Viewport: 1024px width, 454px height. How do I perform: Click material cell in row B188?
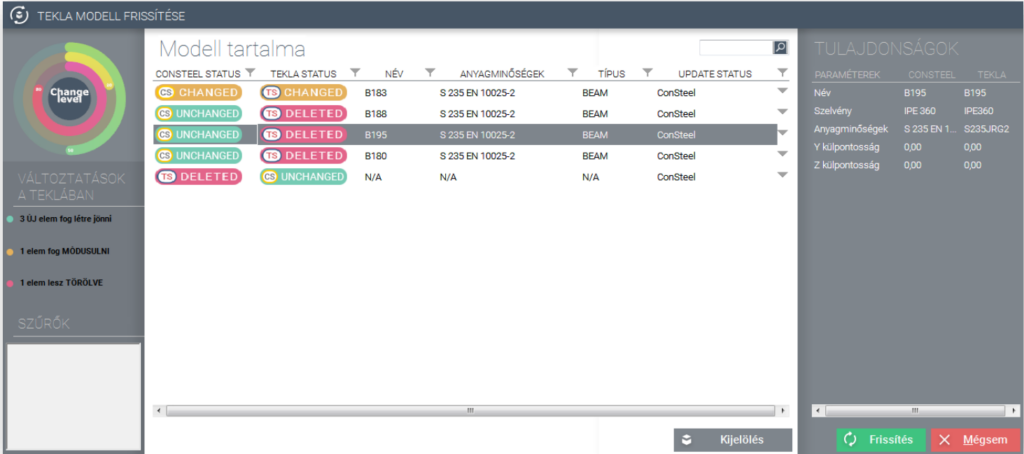[477, 114]
